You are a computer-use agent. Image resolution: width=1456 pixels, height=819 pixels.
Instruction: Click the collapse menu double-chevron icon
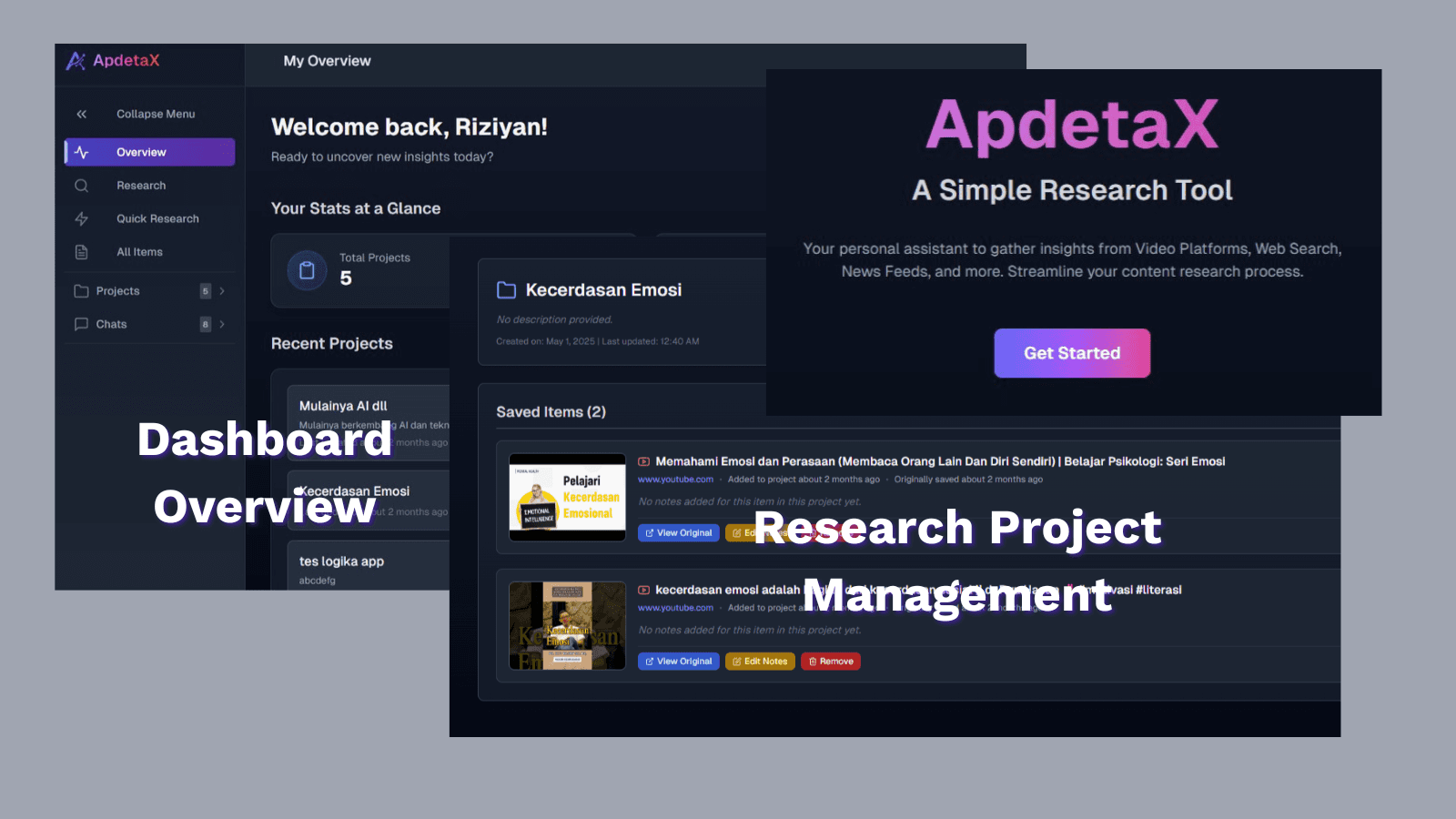[81, 113]
